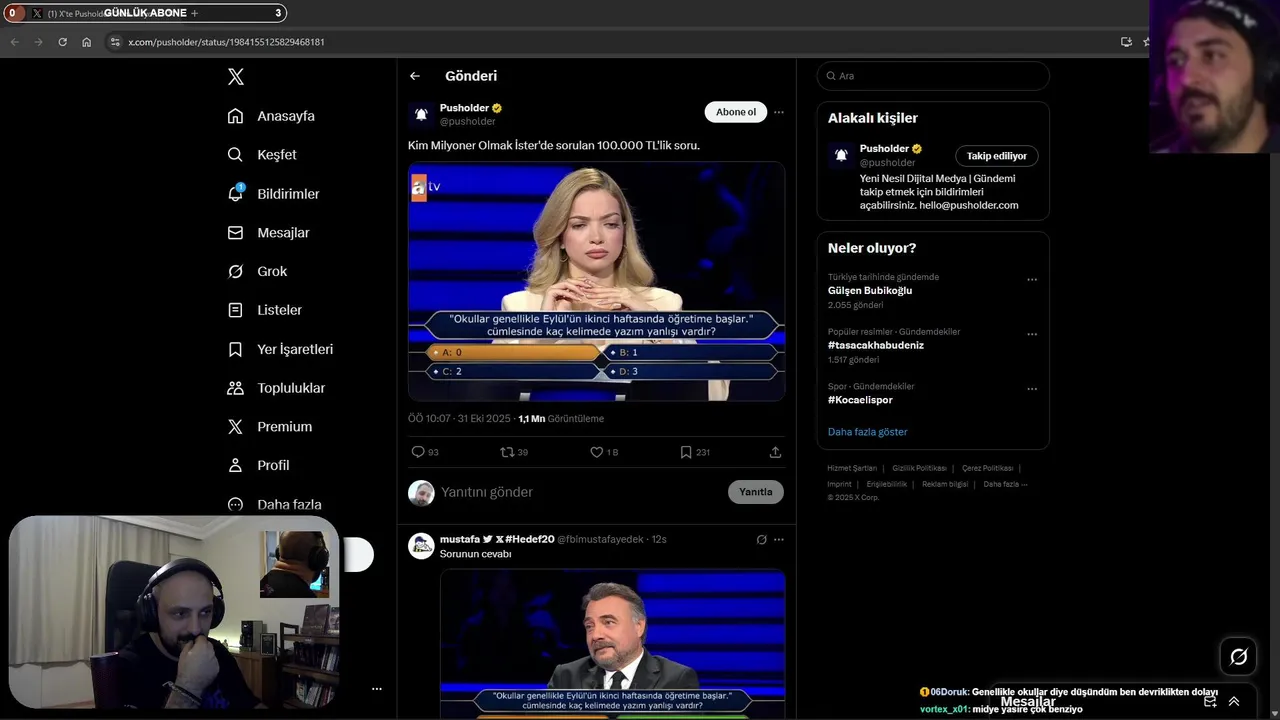Click the new message icon in the Mesajlar drawer
The width and height of the screenshot is (1280, 720).
point(1210,702)
